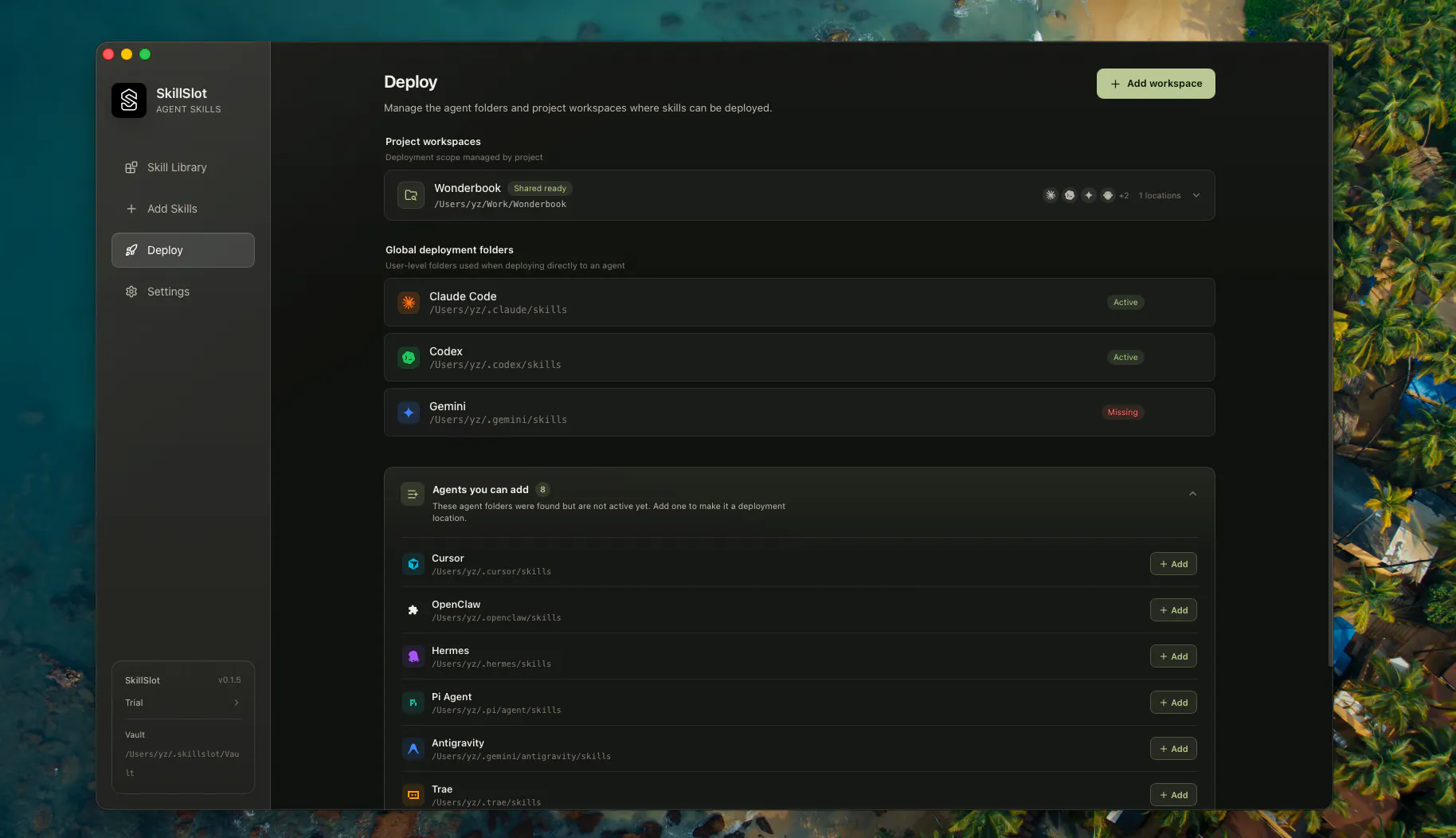
Task: Click the 1 locations label
Action: [x=1160, y=196]
